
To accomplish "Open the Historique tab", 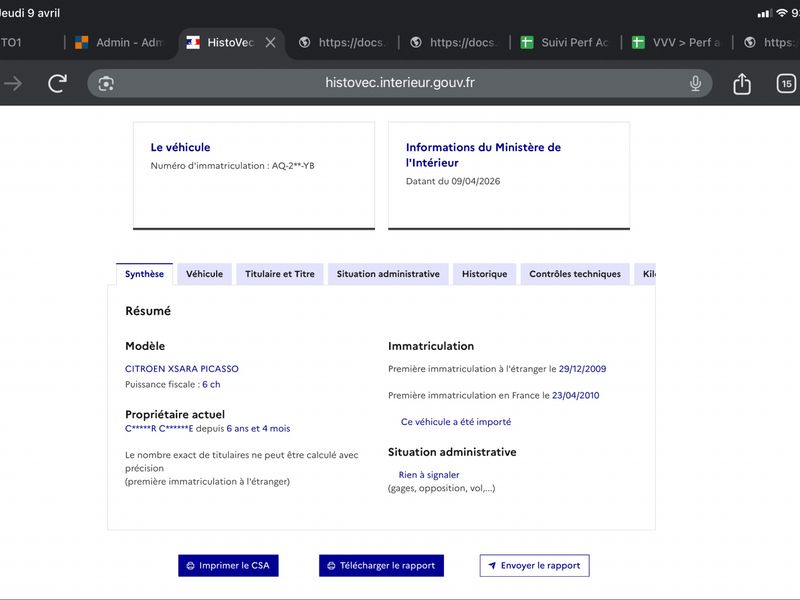I will tap(484, 274).
